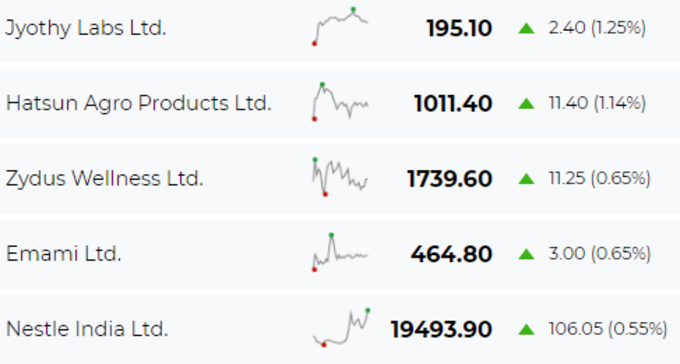This screenshot has width=680, height=364.
Task: View the Zydus Wellness sparkline chart
Action: tap(340, 177)
